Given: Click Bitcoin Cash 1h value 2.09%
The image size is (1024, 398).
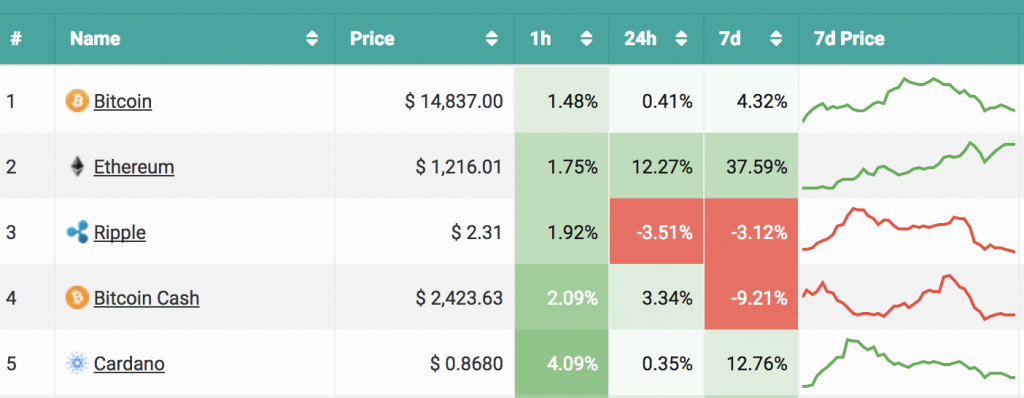Looking at the screenshot, I should (x=572, y=298).
